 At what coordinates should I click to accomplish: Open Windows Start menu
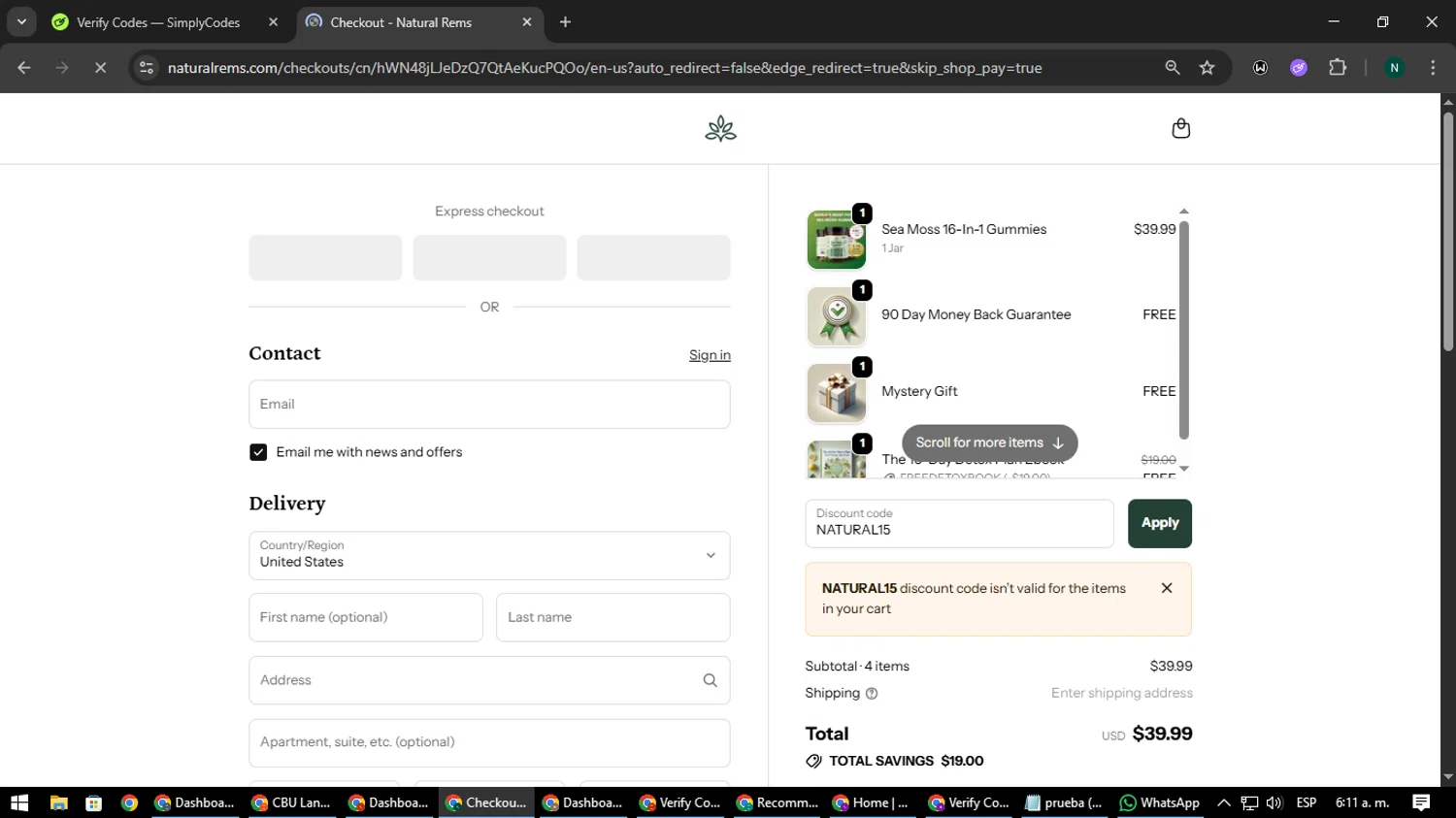pos(19,802)
